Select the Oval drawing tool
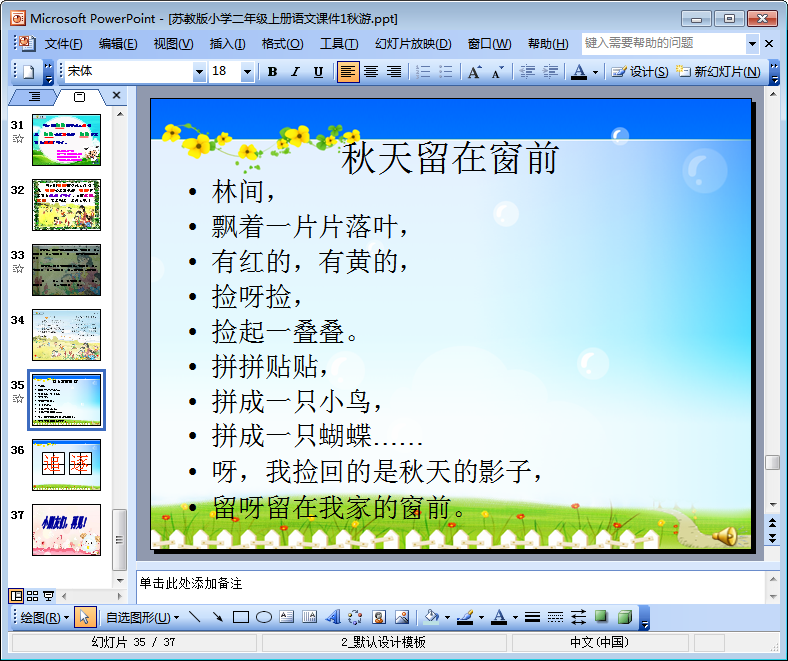The image size is (788, 661). [x=264, y=617]
